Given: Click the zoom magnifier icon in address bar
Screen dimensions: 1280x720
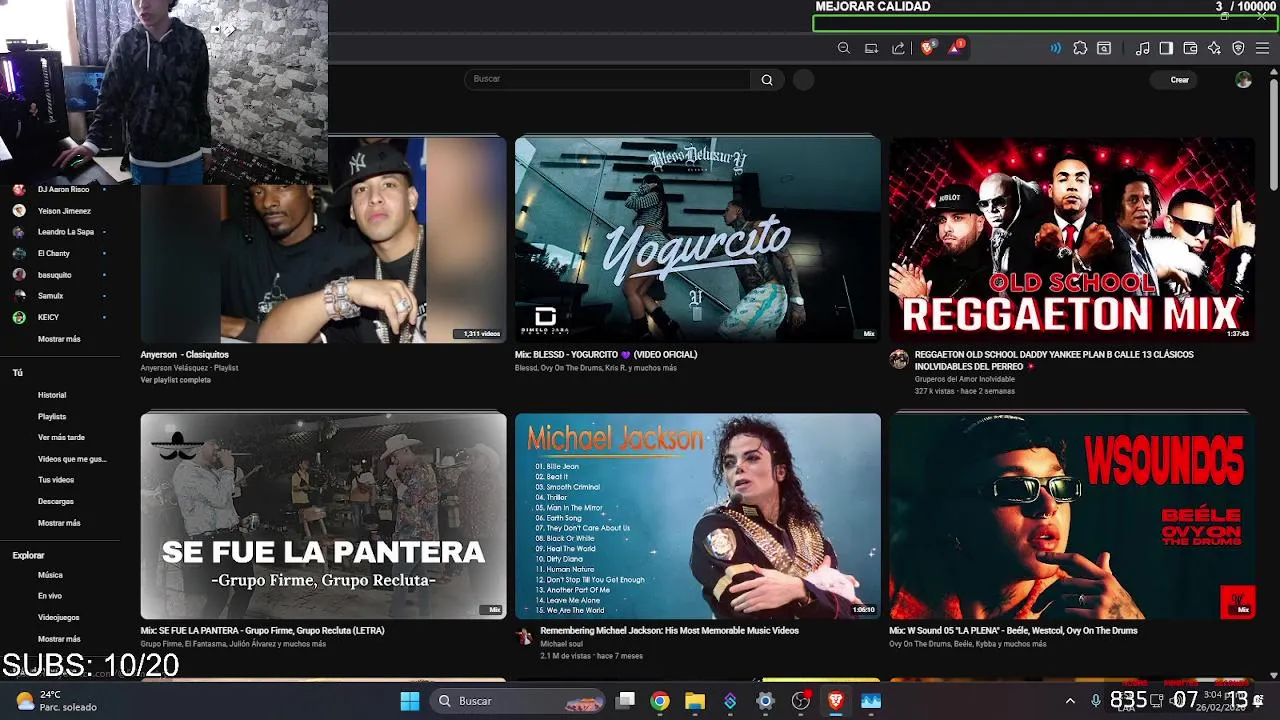Looking at the screenshot, I should tap(844, 48).
